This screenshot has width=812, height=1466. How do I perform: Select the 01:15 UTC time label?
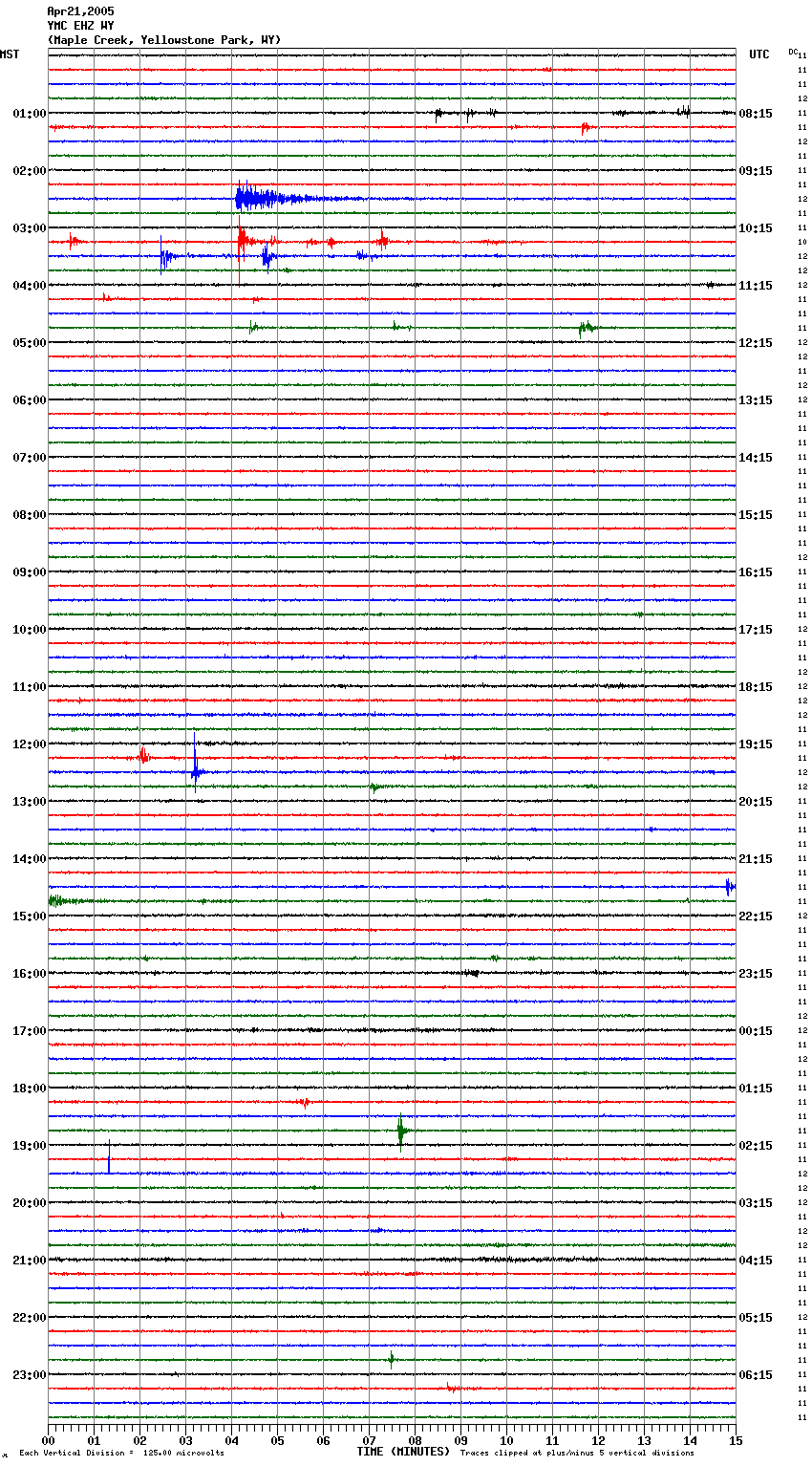point(756,1089)
